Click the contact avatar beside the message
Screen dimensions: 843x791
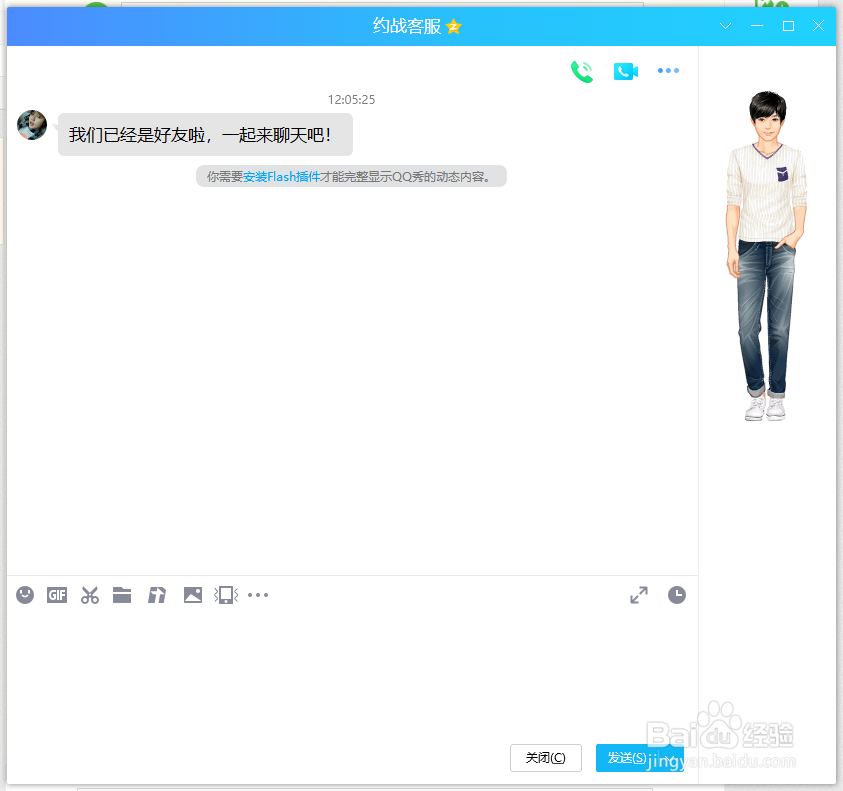[32, 125]
